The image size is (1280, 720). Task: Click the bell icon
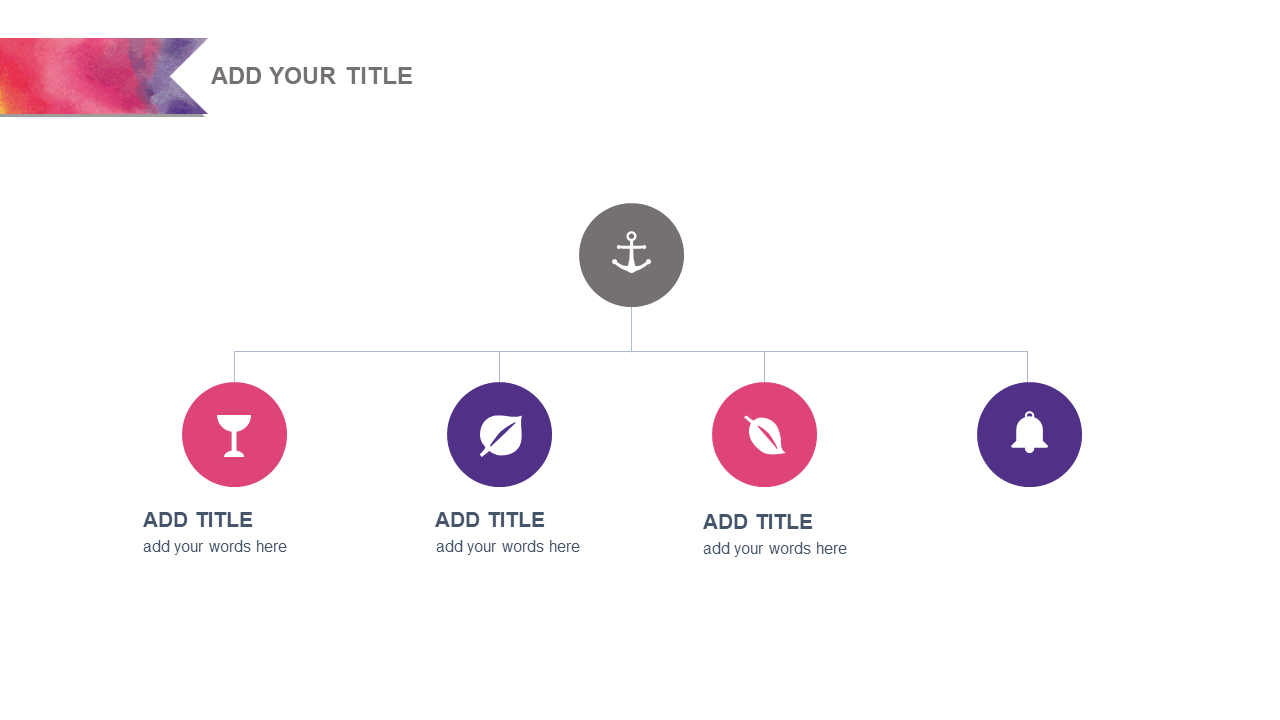(x=1029, y=433)
